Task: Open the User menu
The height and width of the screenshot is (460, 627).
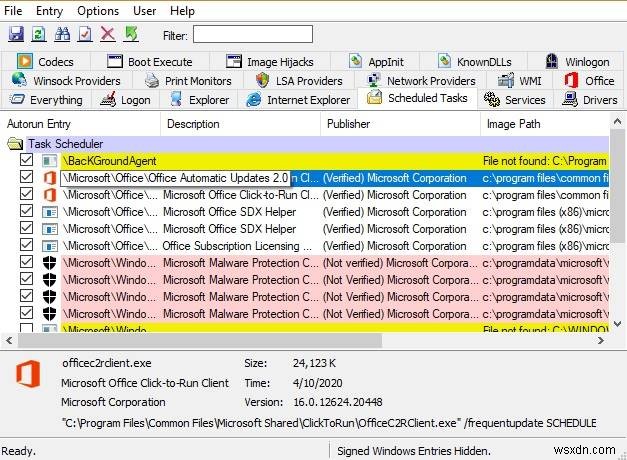Action: click(x=144, y=11)
